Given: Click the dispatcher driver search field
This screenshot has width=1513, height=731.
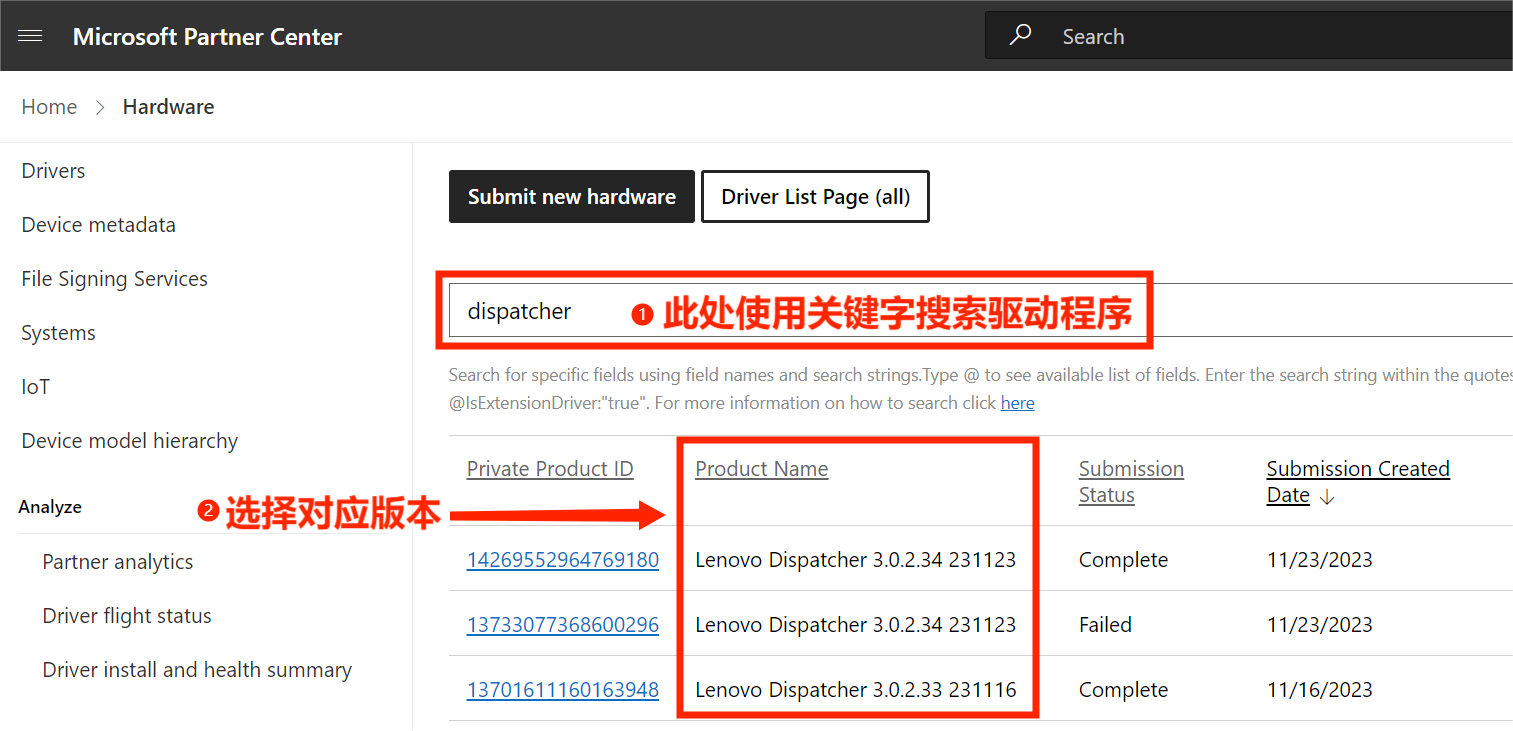Looking at the screenshot, I should tap(540, 312).
